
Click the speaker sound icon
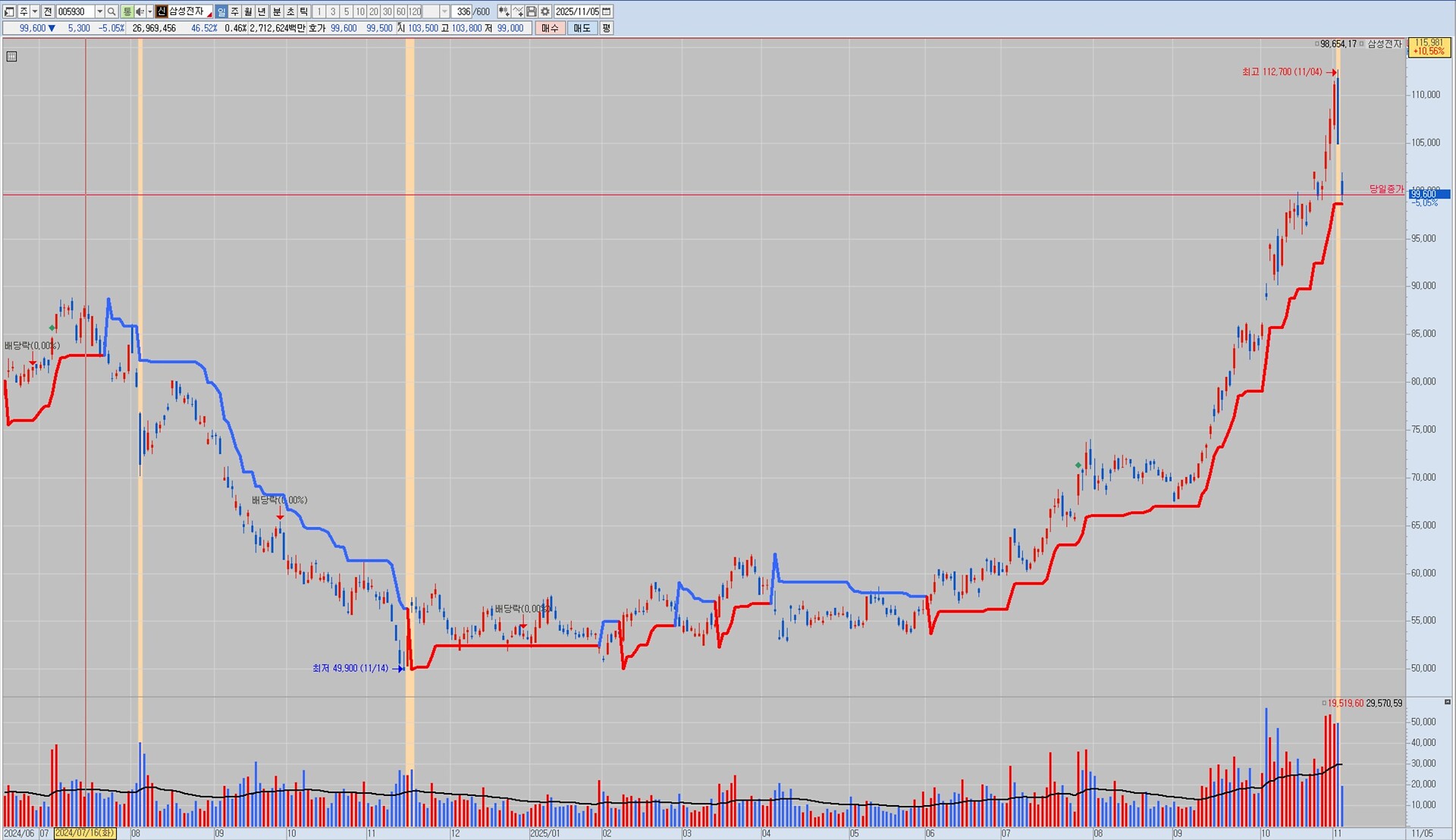(x=140, y=11)
